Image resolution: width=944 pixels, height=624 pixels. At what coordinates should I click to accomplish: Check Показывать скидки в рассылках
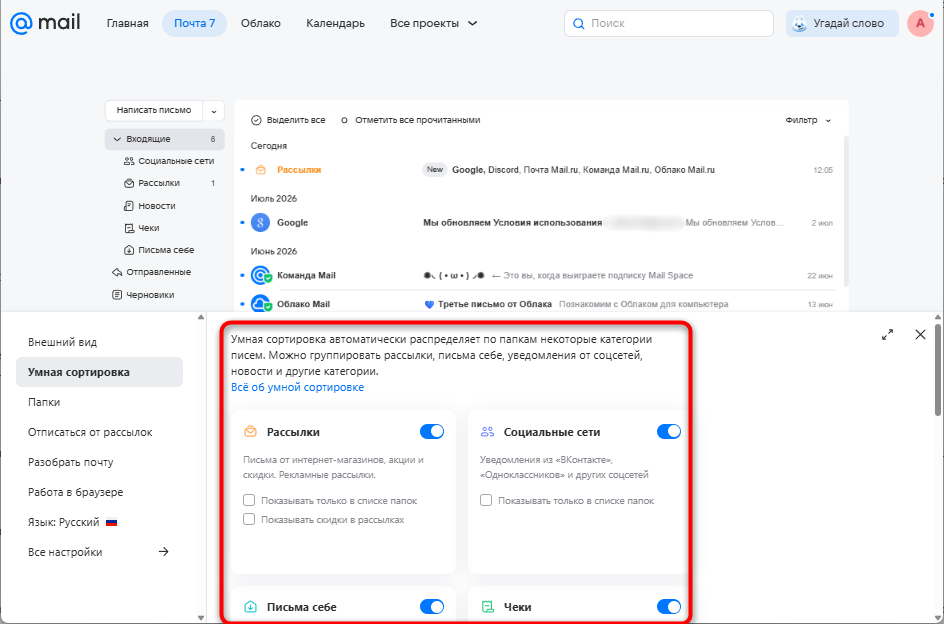(249, 519)
